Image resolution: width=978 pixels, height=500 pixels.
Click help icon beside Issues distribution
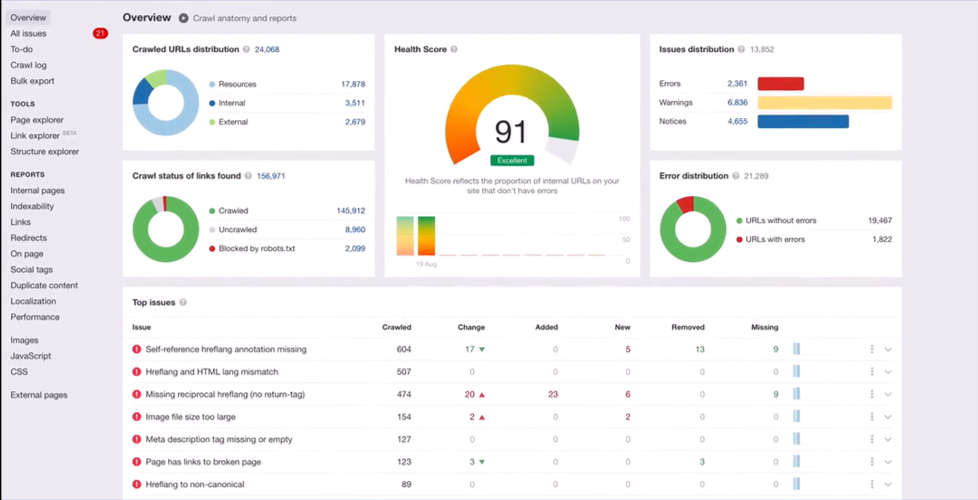[741, 49]
